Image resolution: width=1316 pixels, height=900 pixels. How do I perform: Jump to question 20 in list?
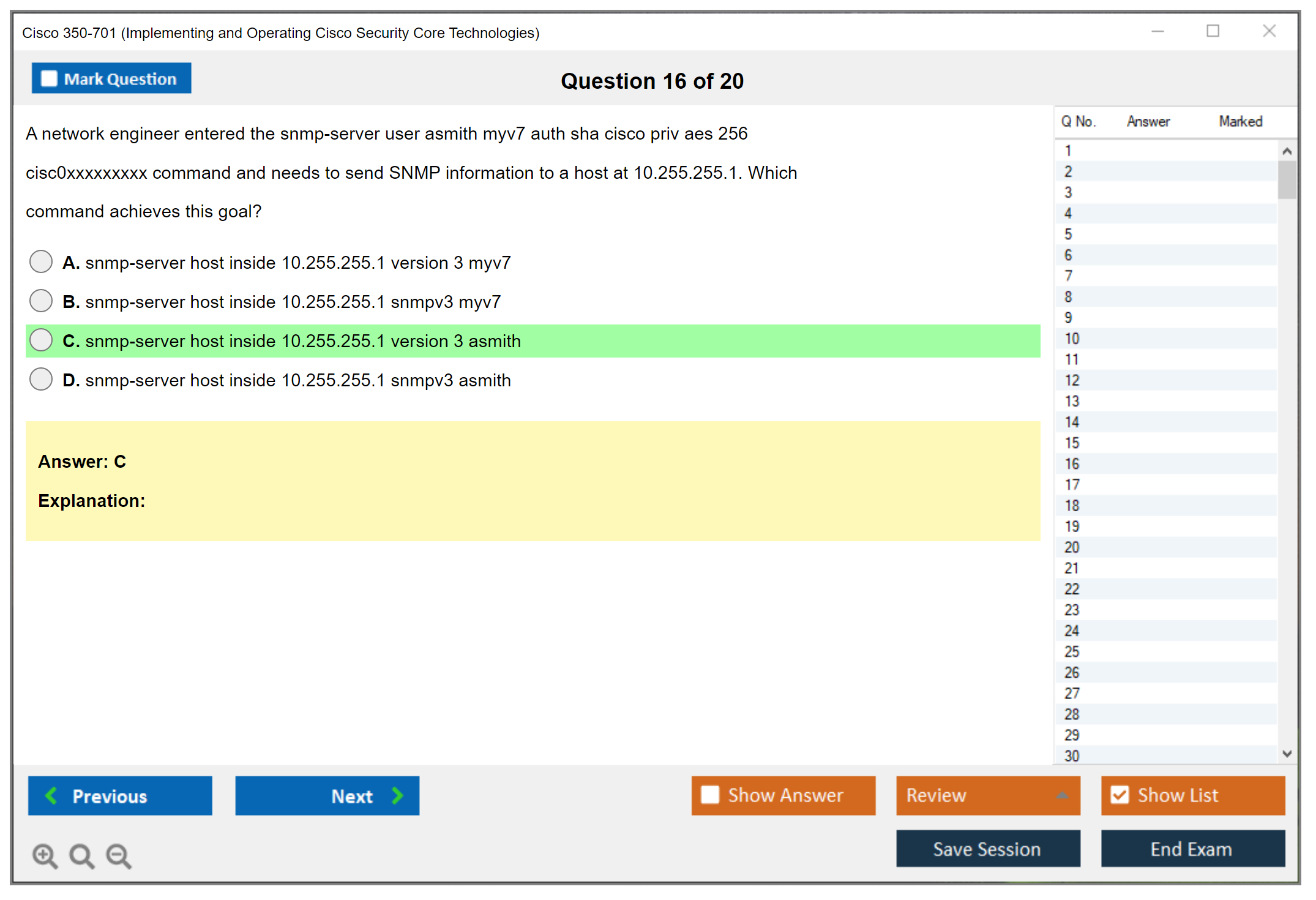[x=1072, y=547]
